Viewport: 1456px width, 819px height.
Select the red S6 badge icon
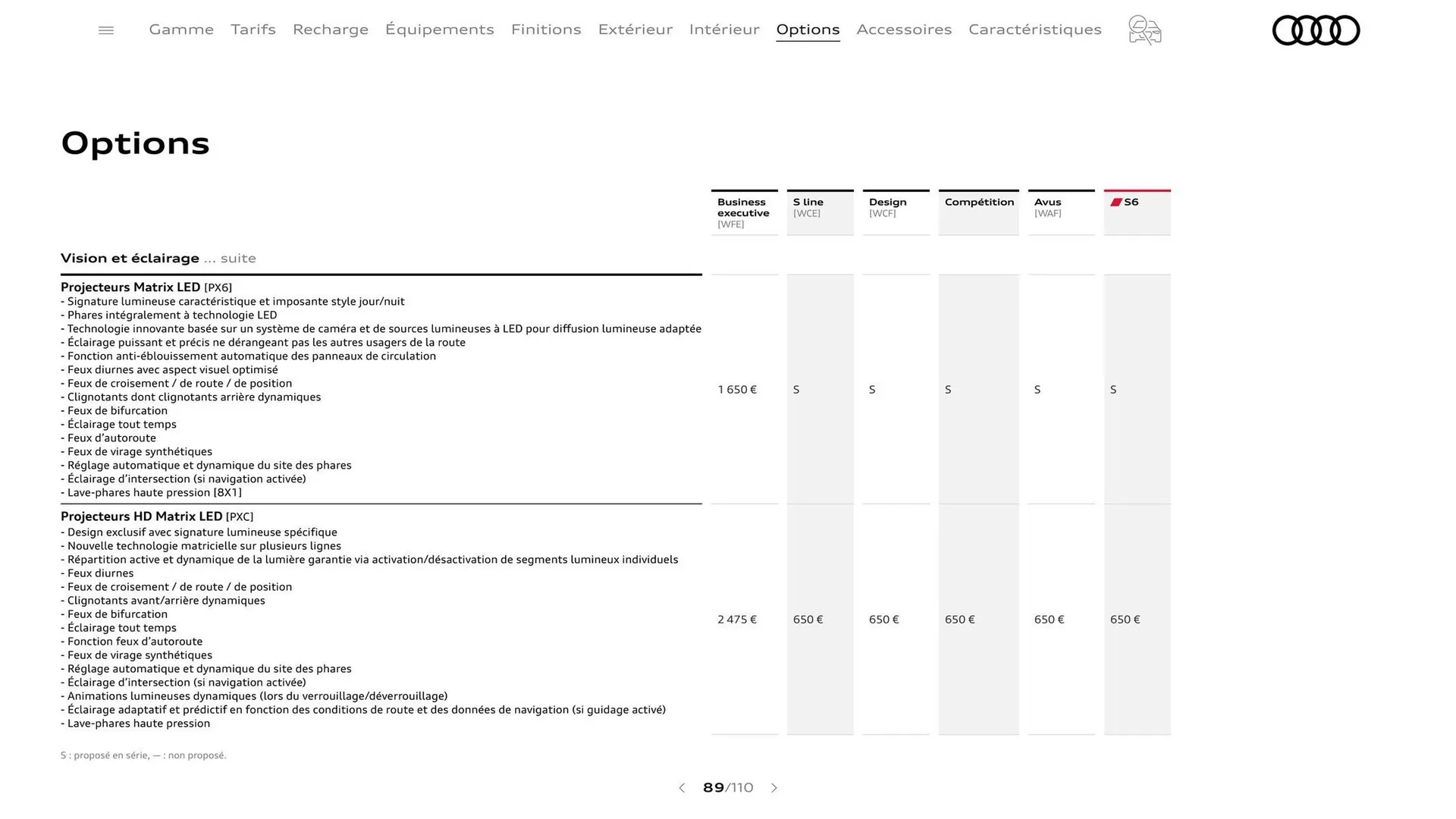click(x=1116, y=201)
